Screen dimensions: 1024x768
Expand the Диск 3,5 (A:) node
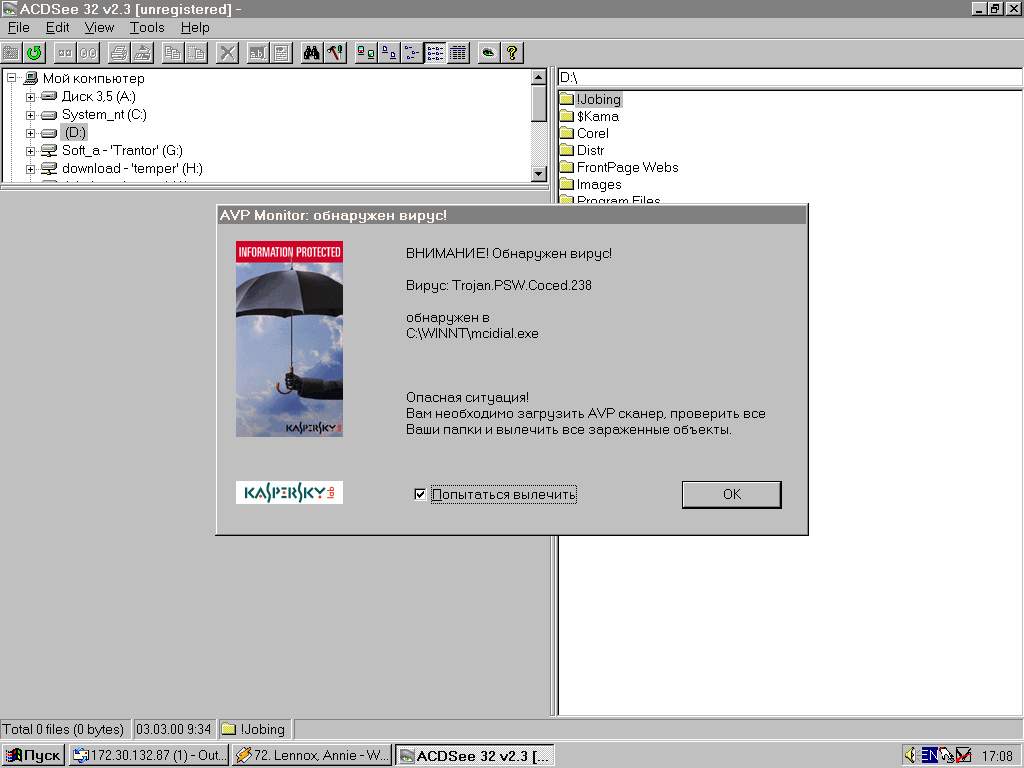click(30, 97)
